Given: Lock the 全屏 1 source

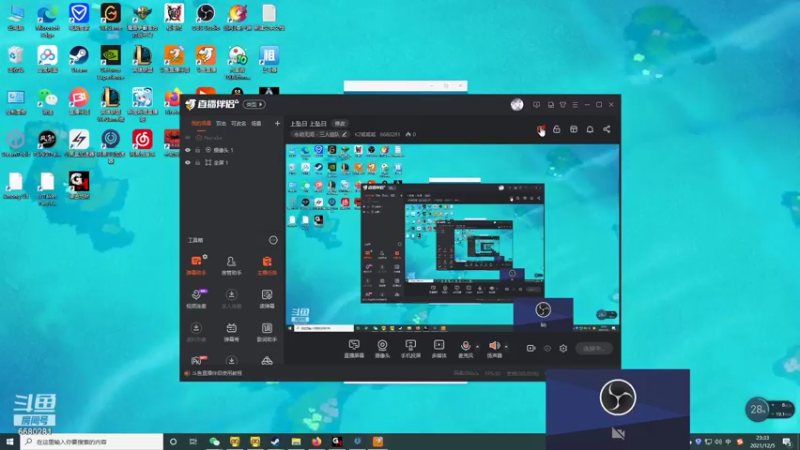Looking at the screenshot, I should pos(197,163).
